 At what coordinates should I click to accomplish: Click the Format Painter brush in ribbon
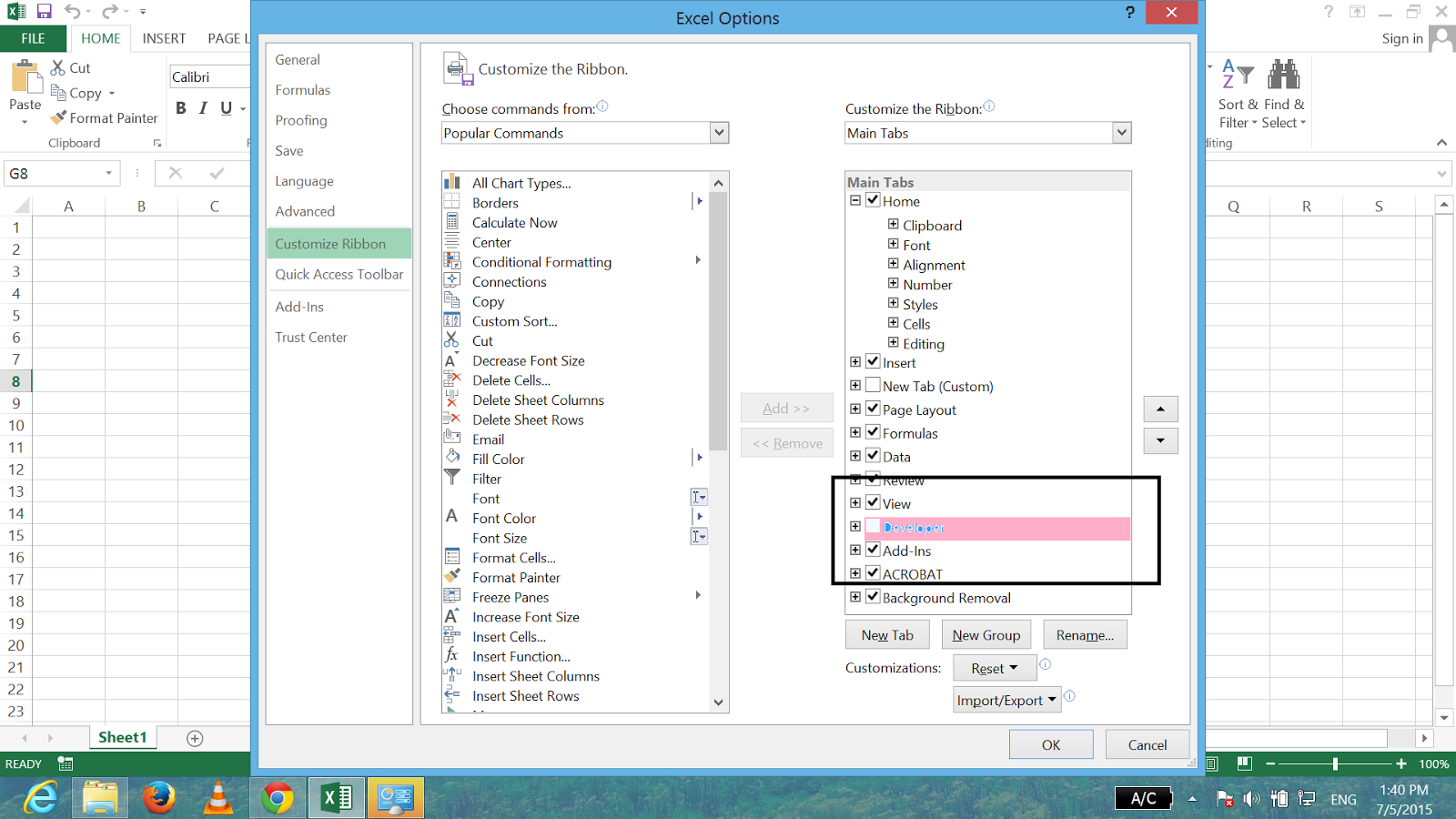point(58,117)
